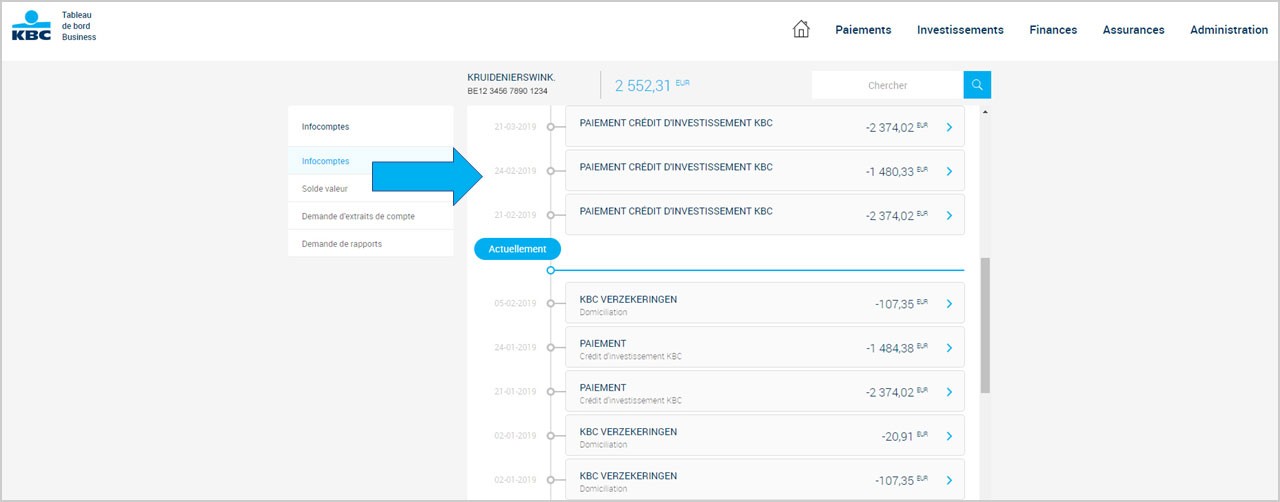1280x502 pixels.
Task: Click the KBC logo
Action: tap(32, 26)
